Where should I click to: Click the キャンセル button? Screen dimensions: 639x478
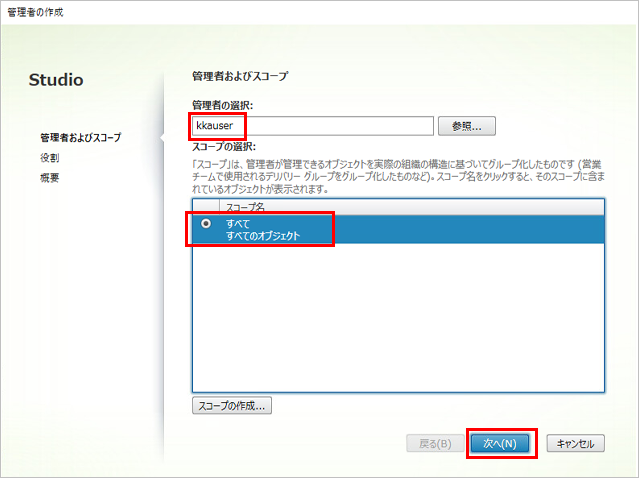coord(575,443)
